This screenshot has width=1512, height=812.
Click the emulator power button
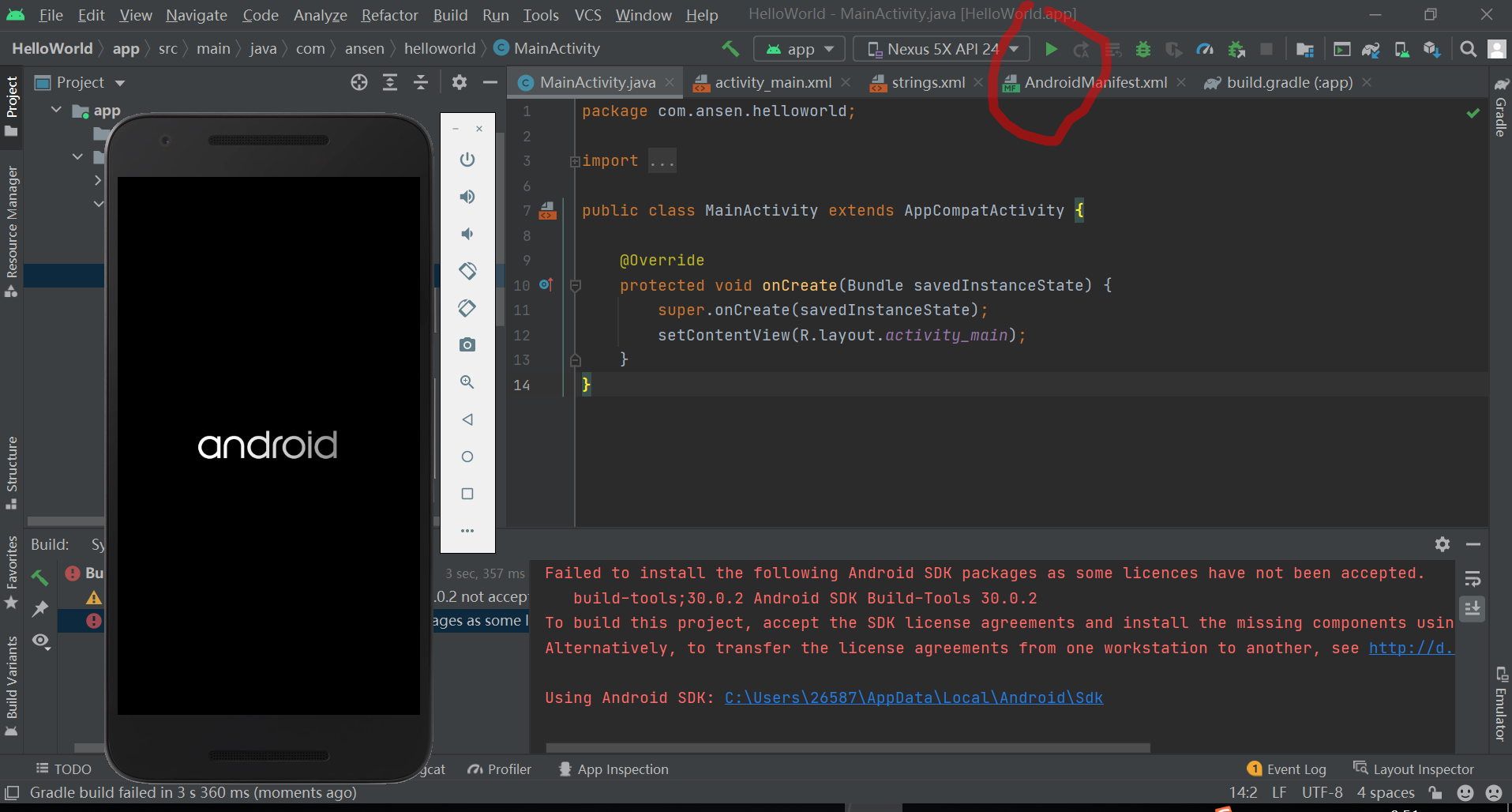(x=467, y=160)
